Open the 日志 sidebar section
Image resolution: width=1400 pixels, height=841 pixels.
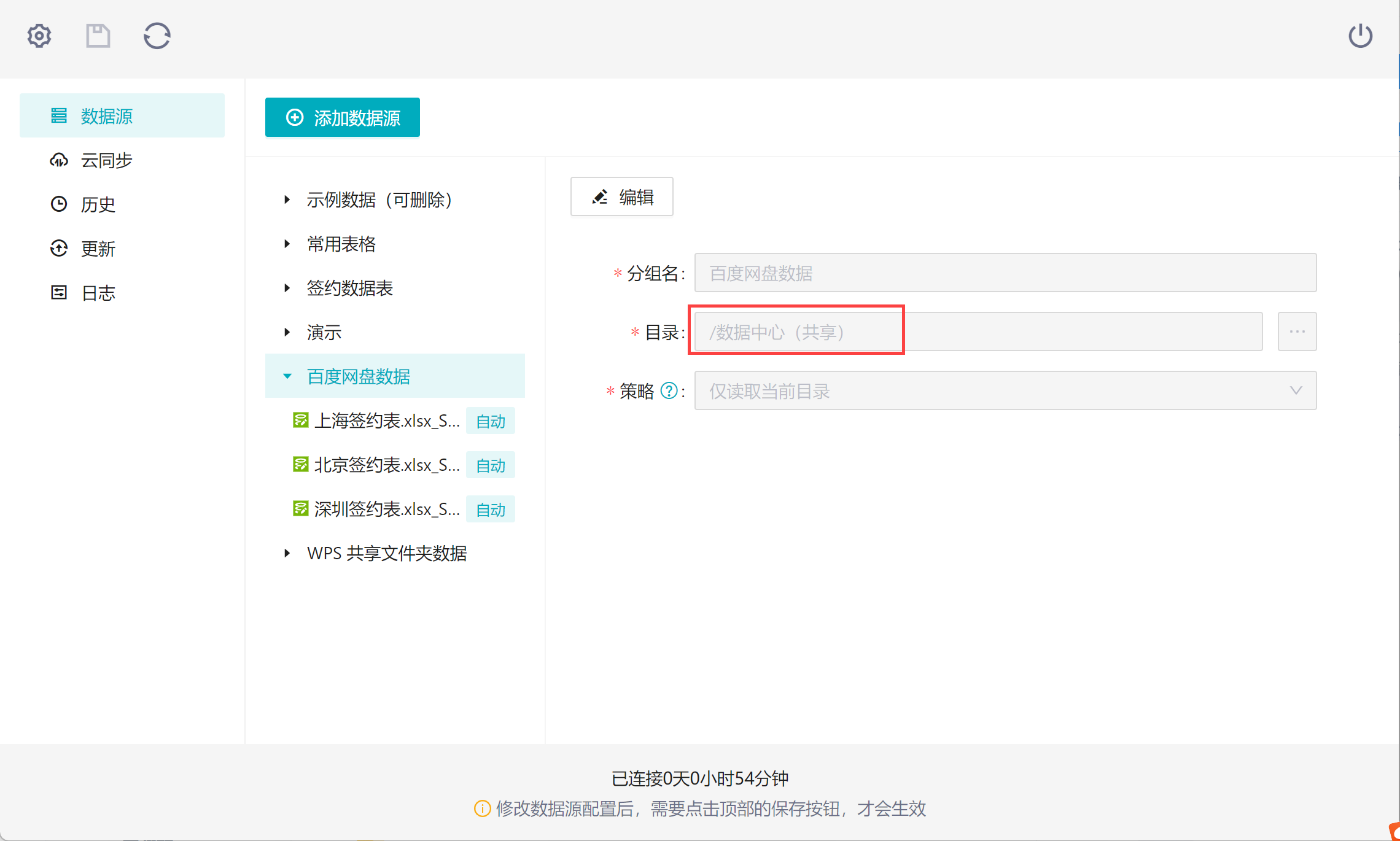[98, 293]
